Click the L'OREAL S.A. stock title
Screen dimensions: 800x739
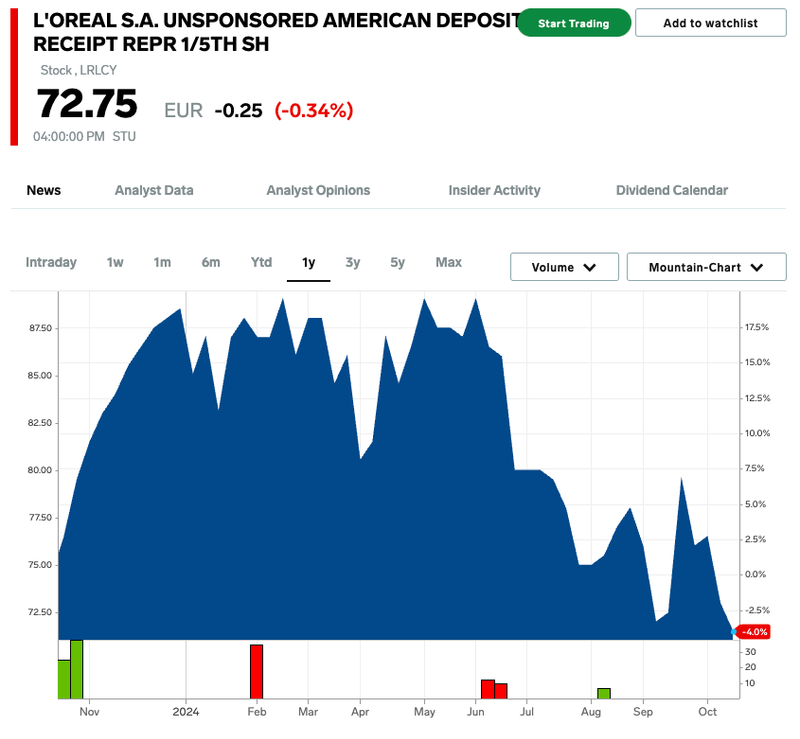[276, 32]
